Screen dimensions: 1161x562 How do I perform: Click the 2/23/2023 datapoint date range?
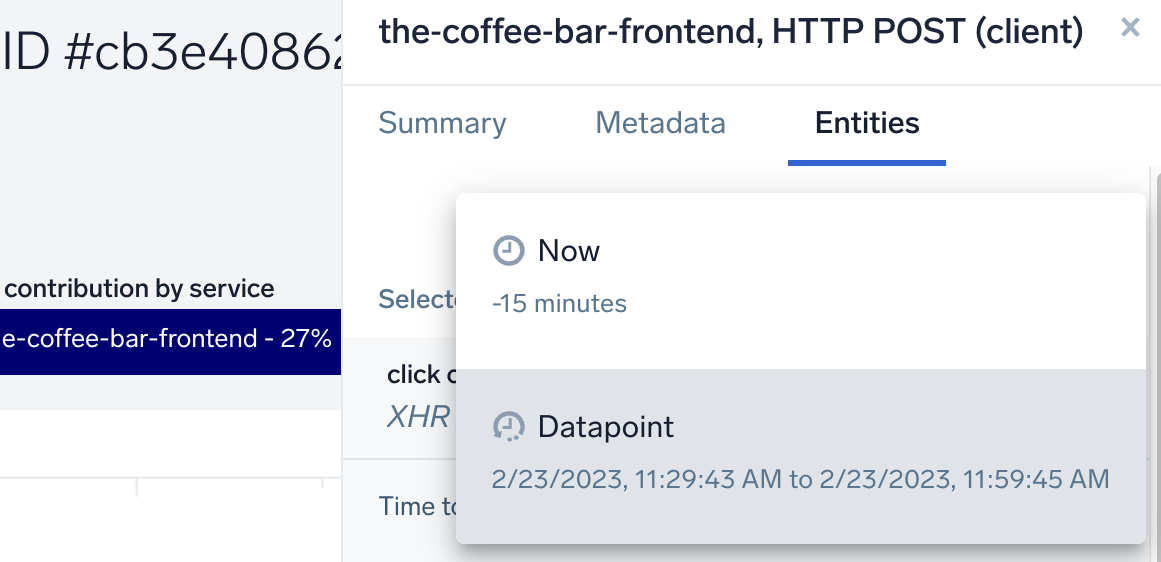tap(800, 479)
